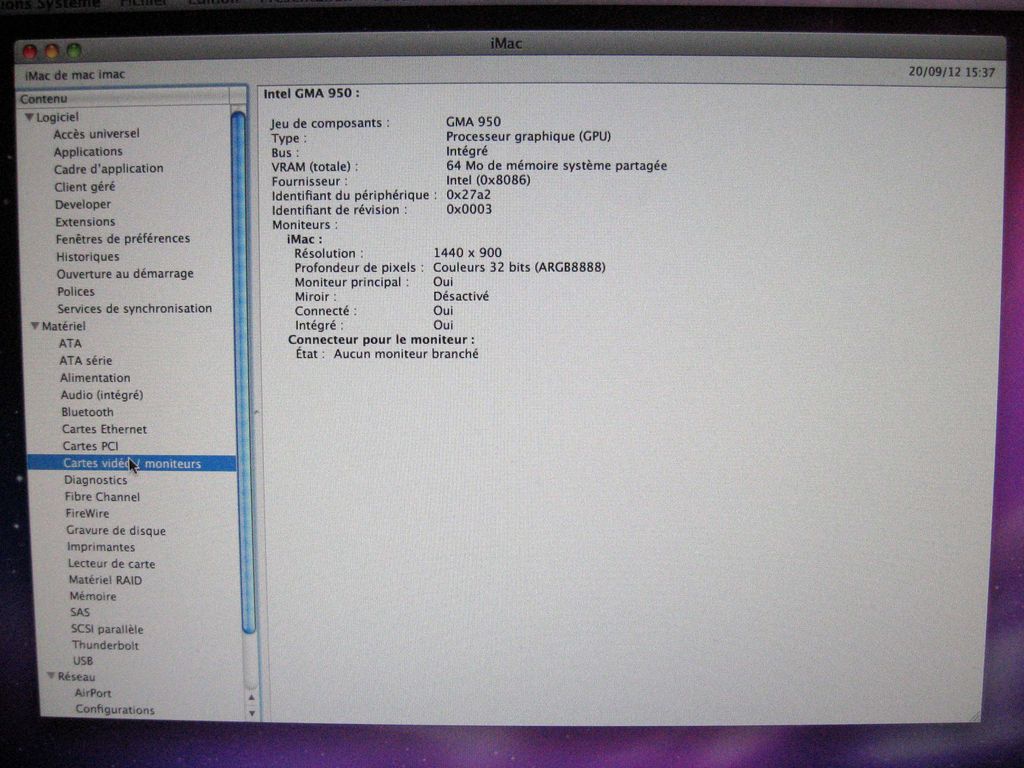Minimize window with yellow button

coord(52,50)
